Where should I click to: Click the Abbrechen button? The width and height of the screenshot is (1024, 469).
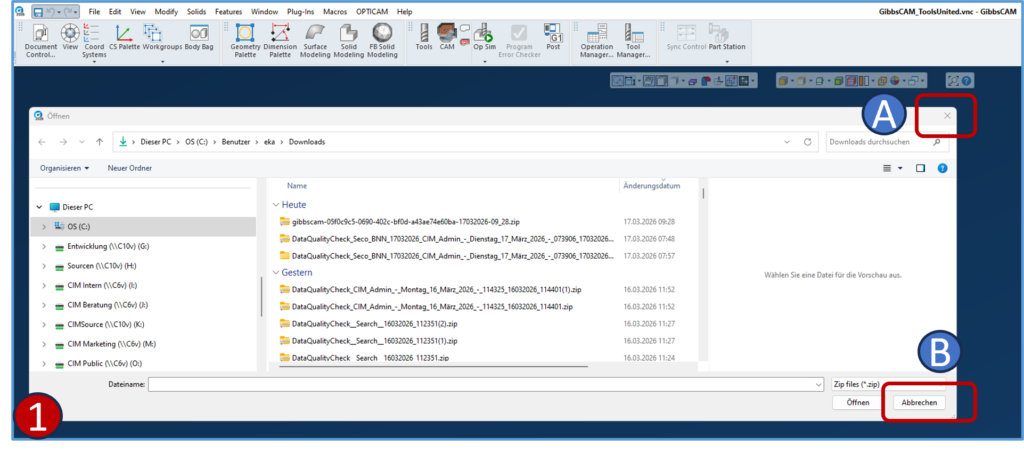(918, 402)
